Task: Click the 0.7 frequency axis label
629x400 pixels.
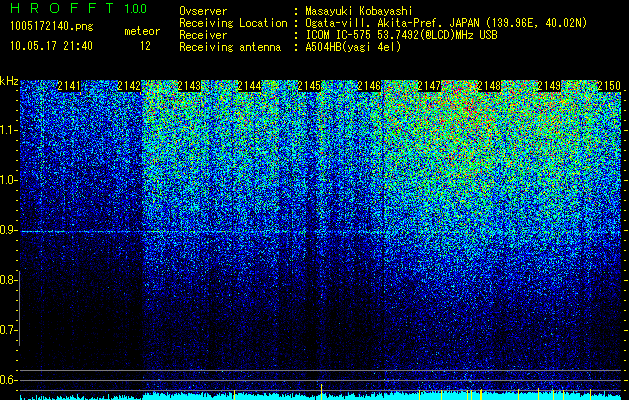Action: click(8, 330)
